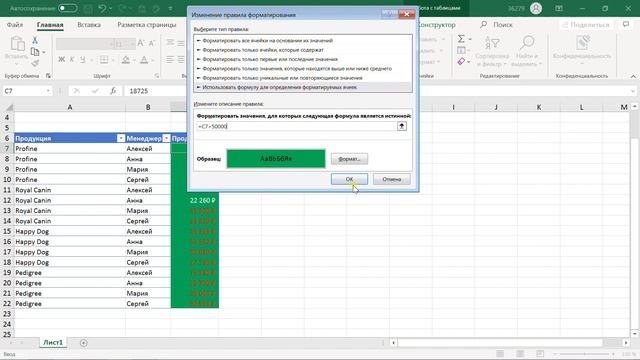Click the Italic К button
Image resolution: width=640 pixels, height=360 pixels.
coord(72,60)
